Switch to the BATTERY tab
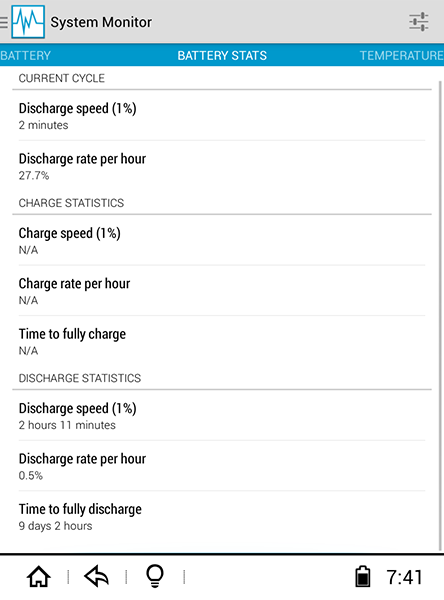444x600 pixels. click(x=25, y=55)
